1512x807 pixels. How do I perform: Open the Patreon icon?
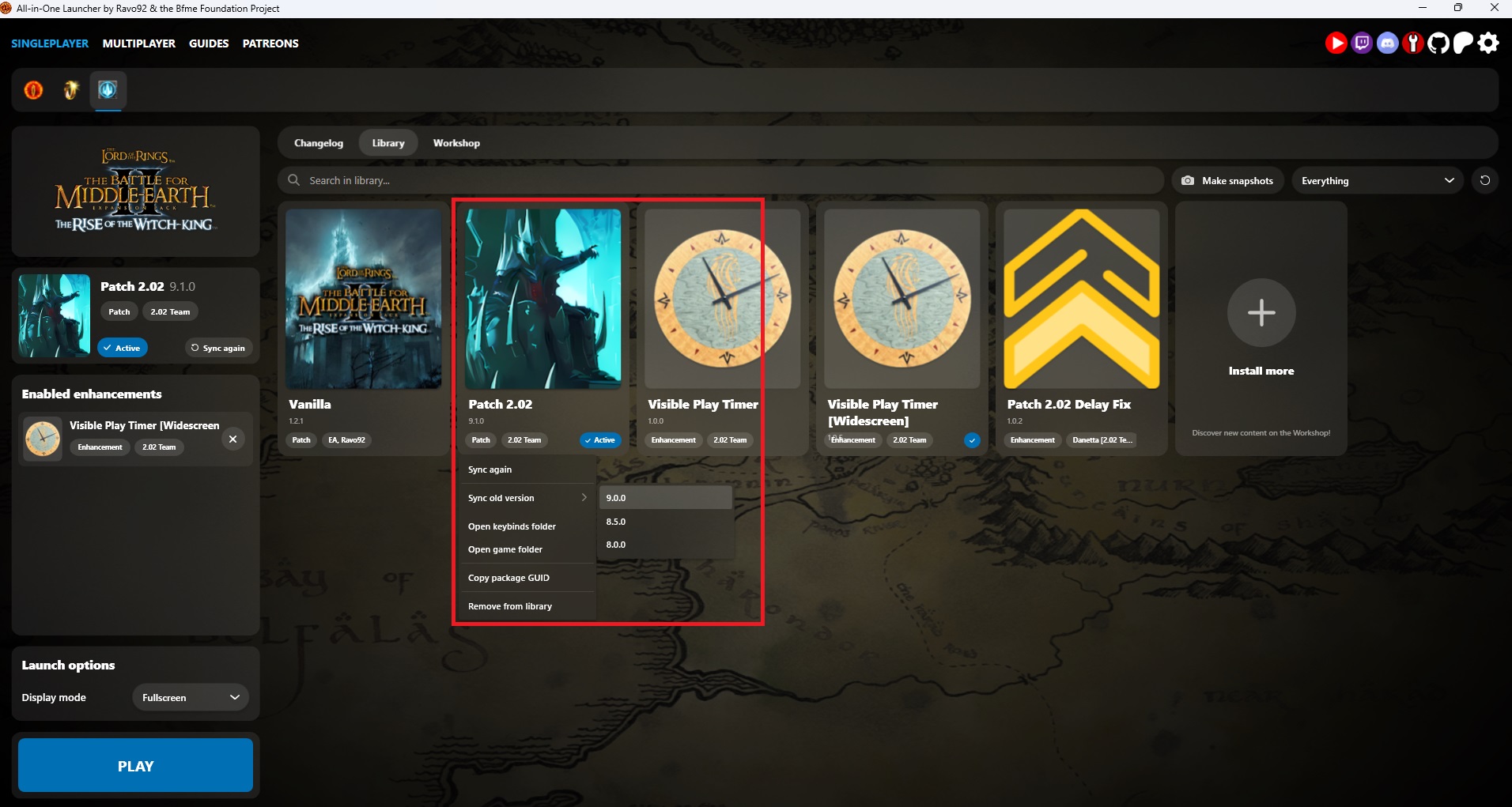(x=1462, y=43)
